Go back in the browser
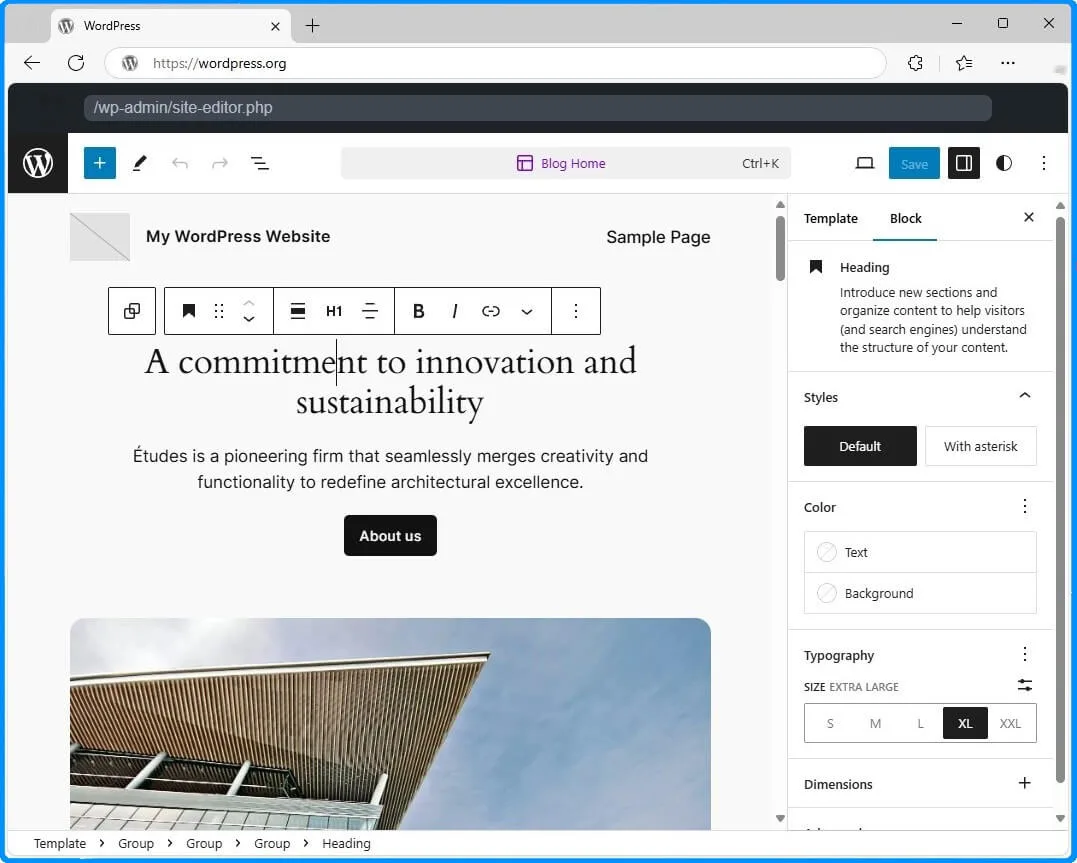The width and height of the screenshot is (1077, 863). [32, 63]
